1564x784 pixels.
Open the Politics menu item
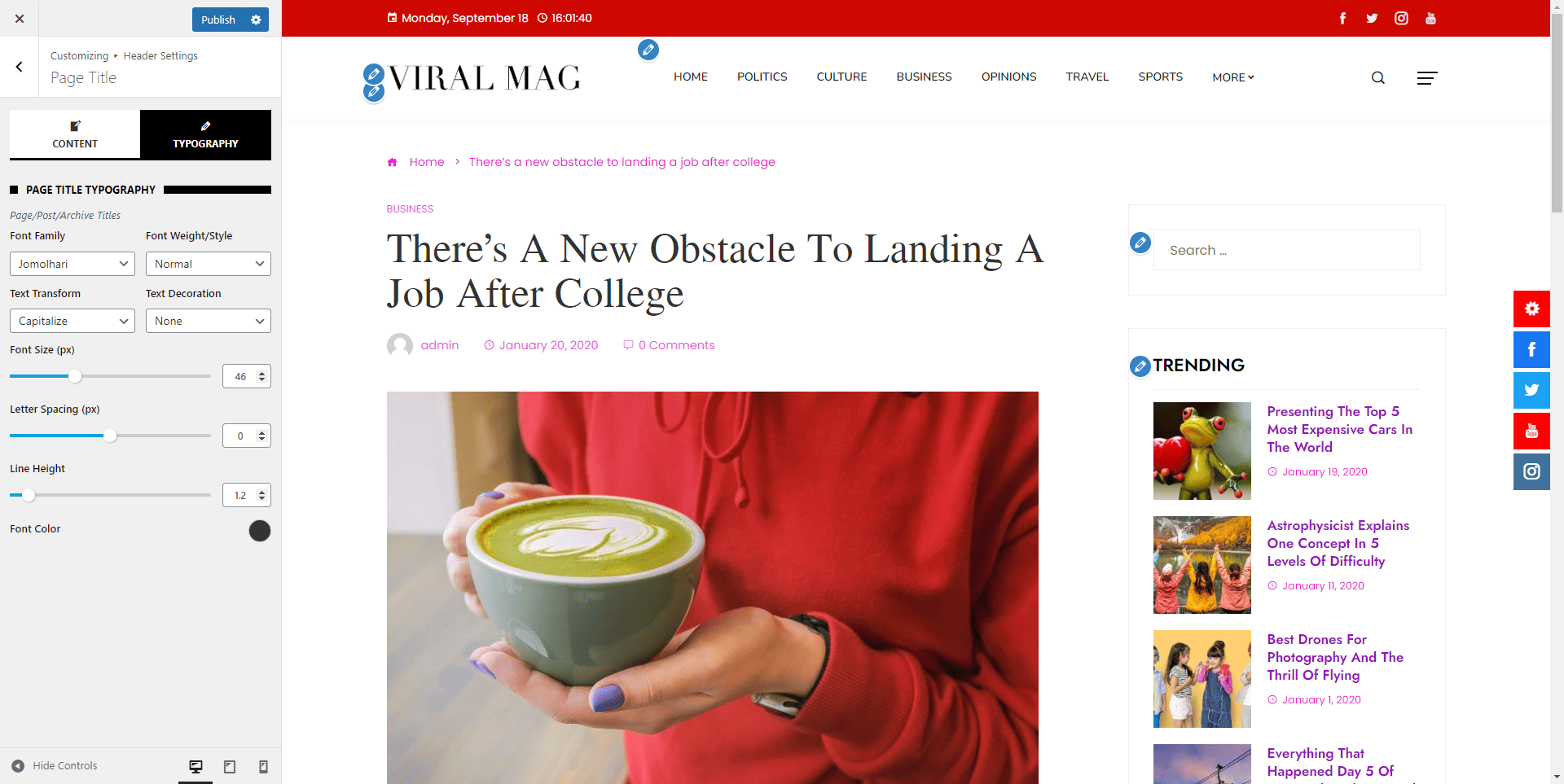tap(762, 77)
